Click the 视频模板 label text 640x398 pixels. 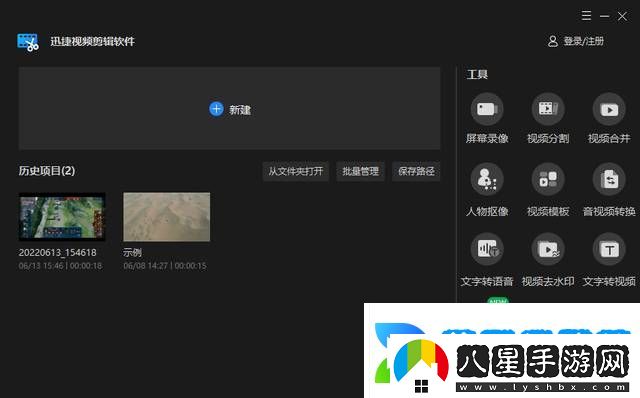tap(548, 211)
